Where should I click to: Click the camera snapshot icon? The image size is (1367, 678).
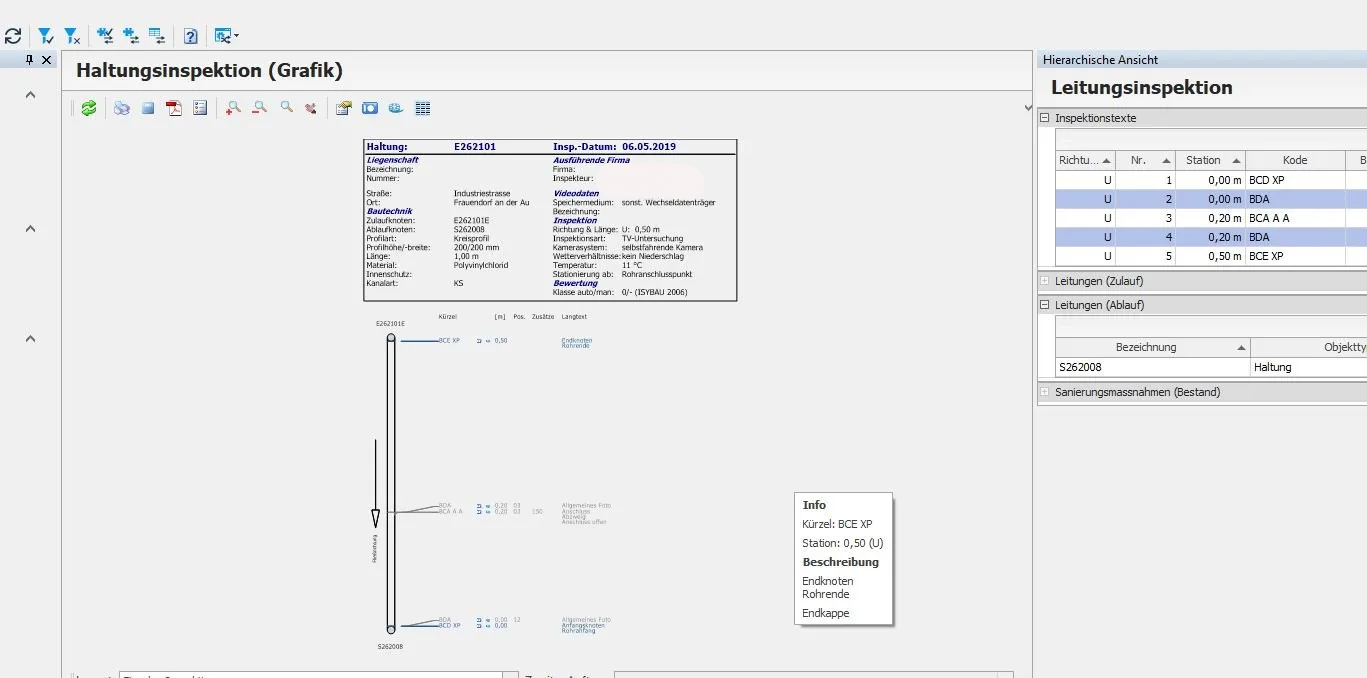[x=370, y=108]
